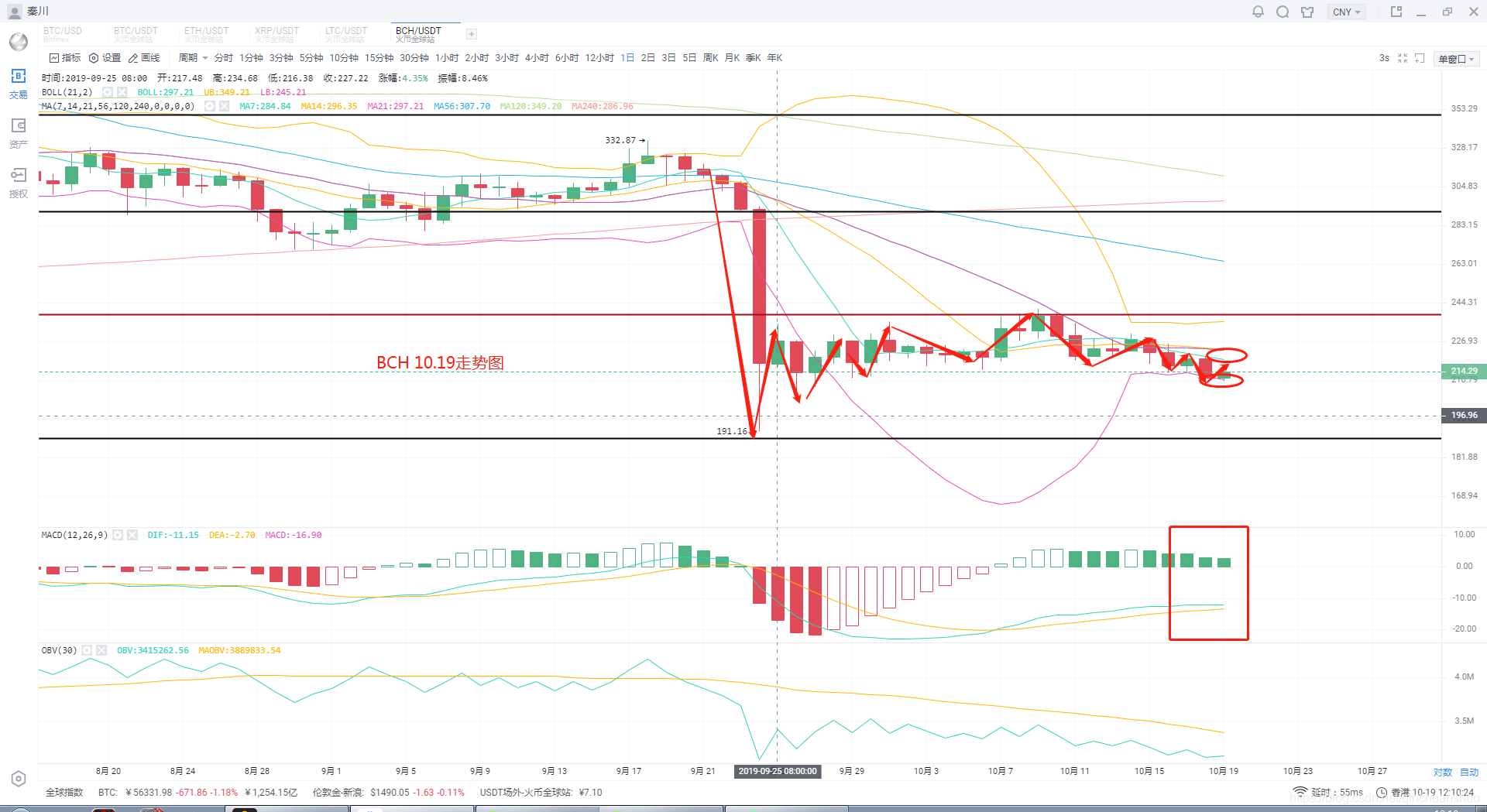Click the 214.29 current price marker
This screenshot has width=1487, height=812.
tap(1463, 371)
